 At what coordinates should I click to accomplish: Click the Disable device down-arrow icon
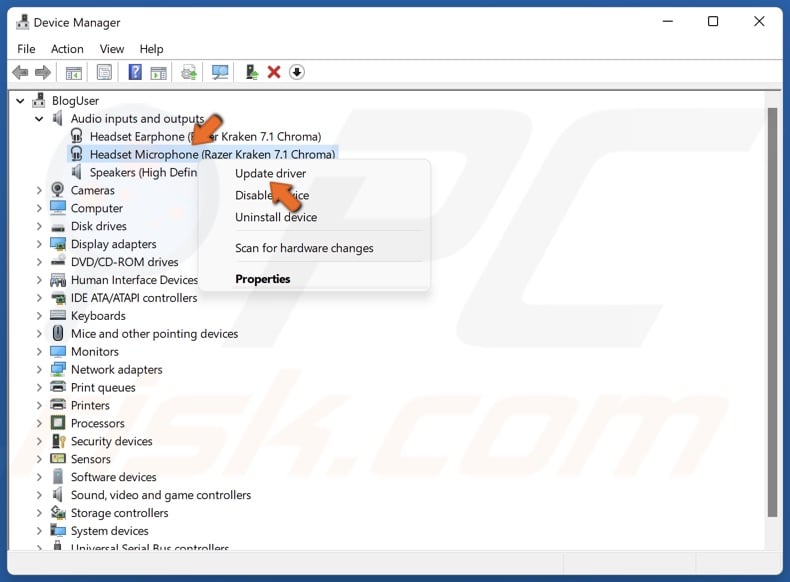point(297,72)
